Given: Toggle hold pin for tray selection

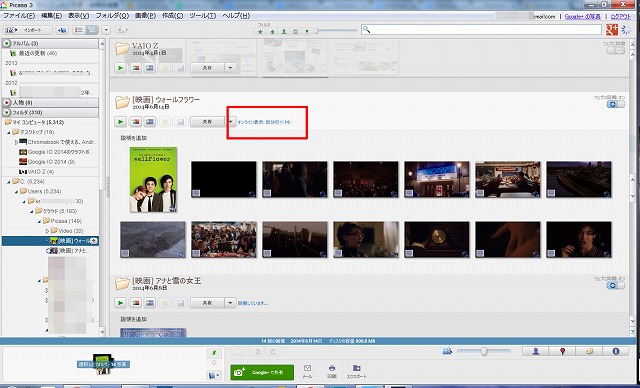Looking at the screenshot, I should pos(215,353).
